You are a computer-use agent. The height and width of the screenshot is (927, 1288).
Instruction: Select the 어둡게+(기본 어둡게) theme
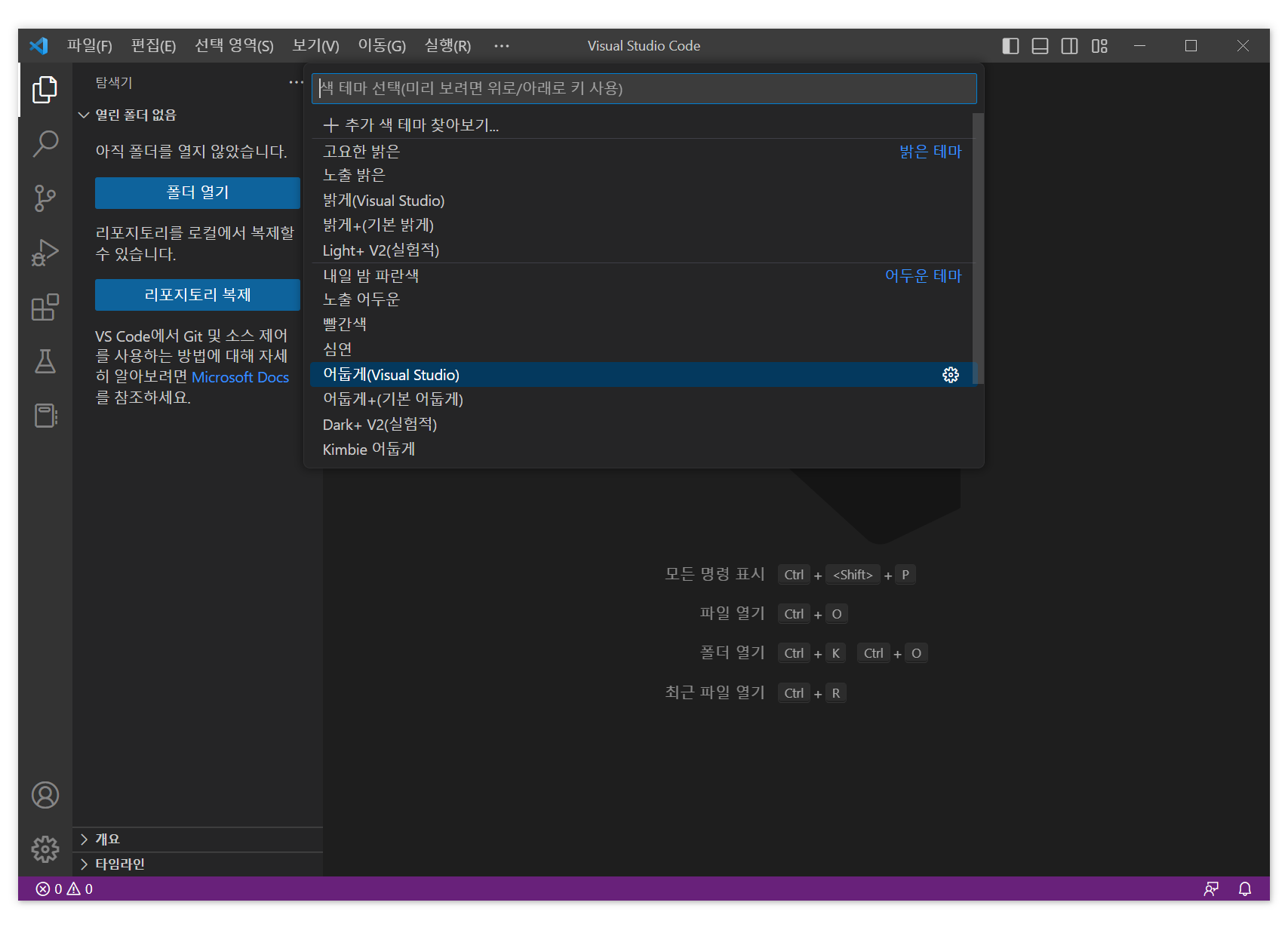[642, 399]
